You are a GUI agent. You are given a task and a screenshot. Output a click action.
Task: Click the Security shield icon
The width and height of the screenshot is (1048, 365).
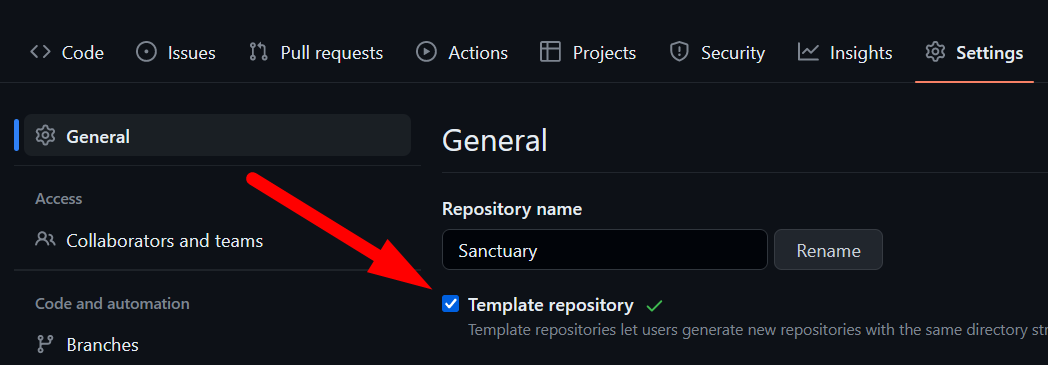679,52
